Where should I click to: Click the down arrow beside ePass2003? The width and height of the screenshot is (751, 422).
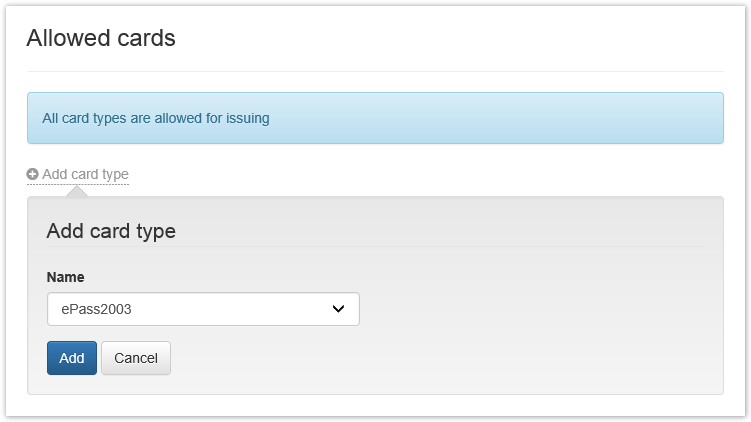(x=338, y=309)
